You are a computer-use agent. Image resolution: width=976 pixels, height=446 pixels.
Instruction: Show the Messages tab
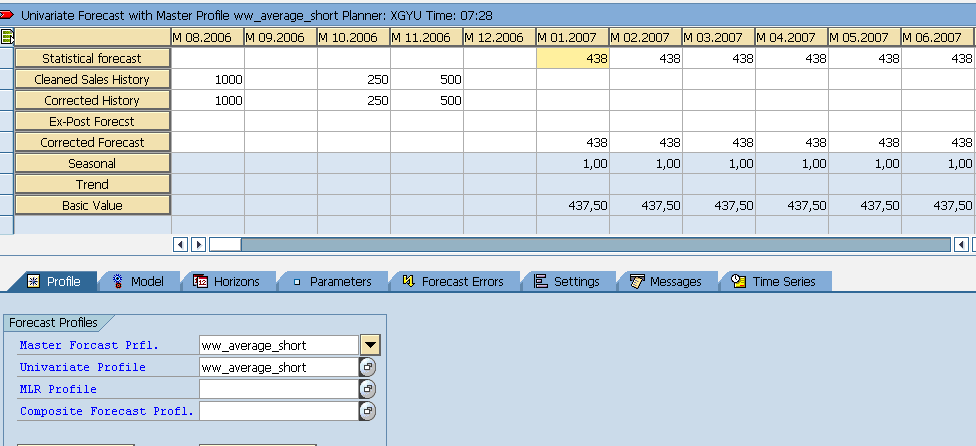(666, 282)
